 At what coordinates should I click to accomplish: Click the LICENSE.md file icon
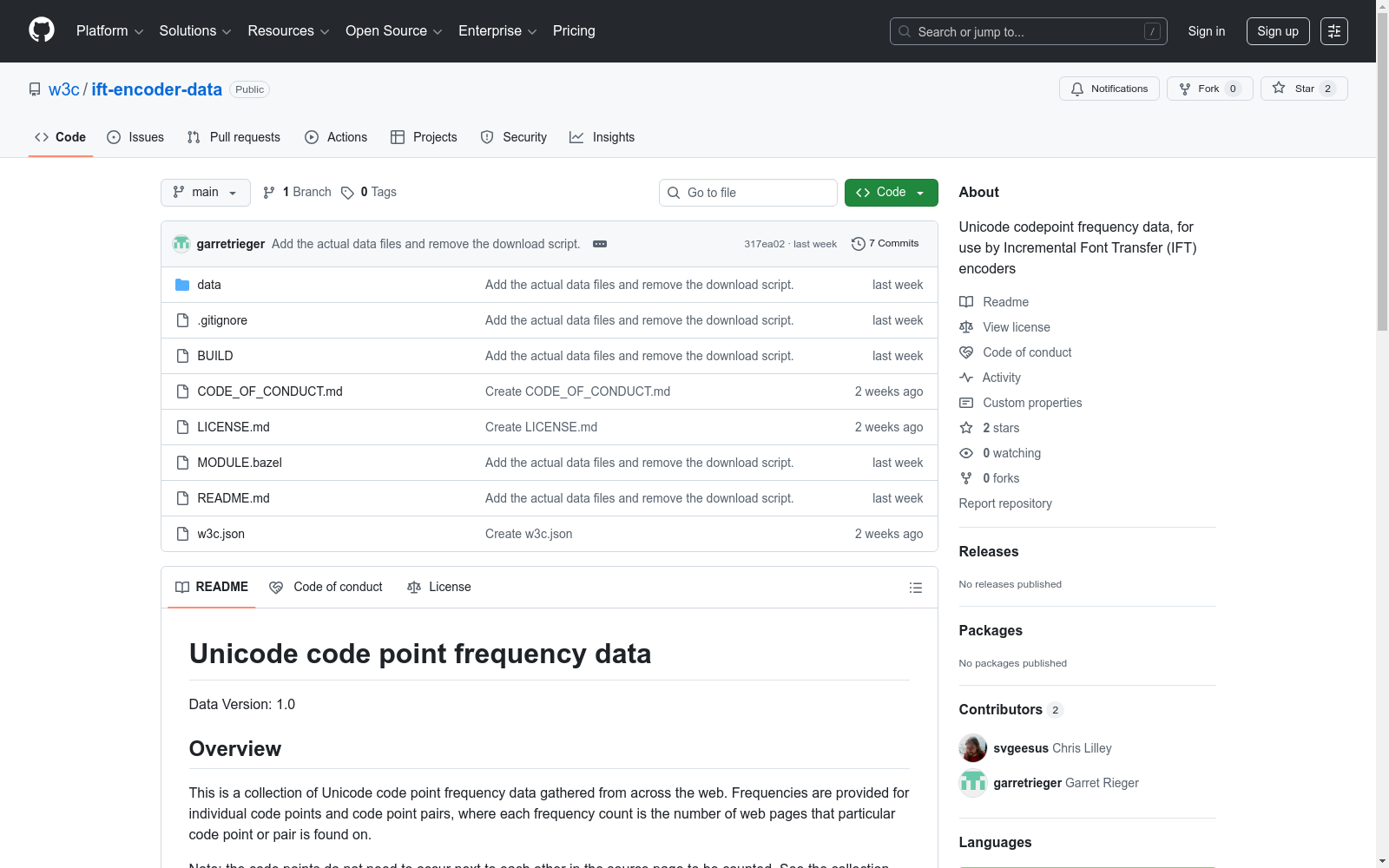[x=182, y=427]
